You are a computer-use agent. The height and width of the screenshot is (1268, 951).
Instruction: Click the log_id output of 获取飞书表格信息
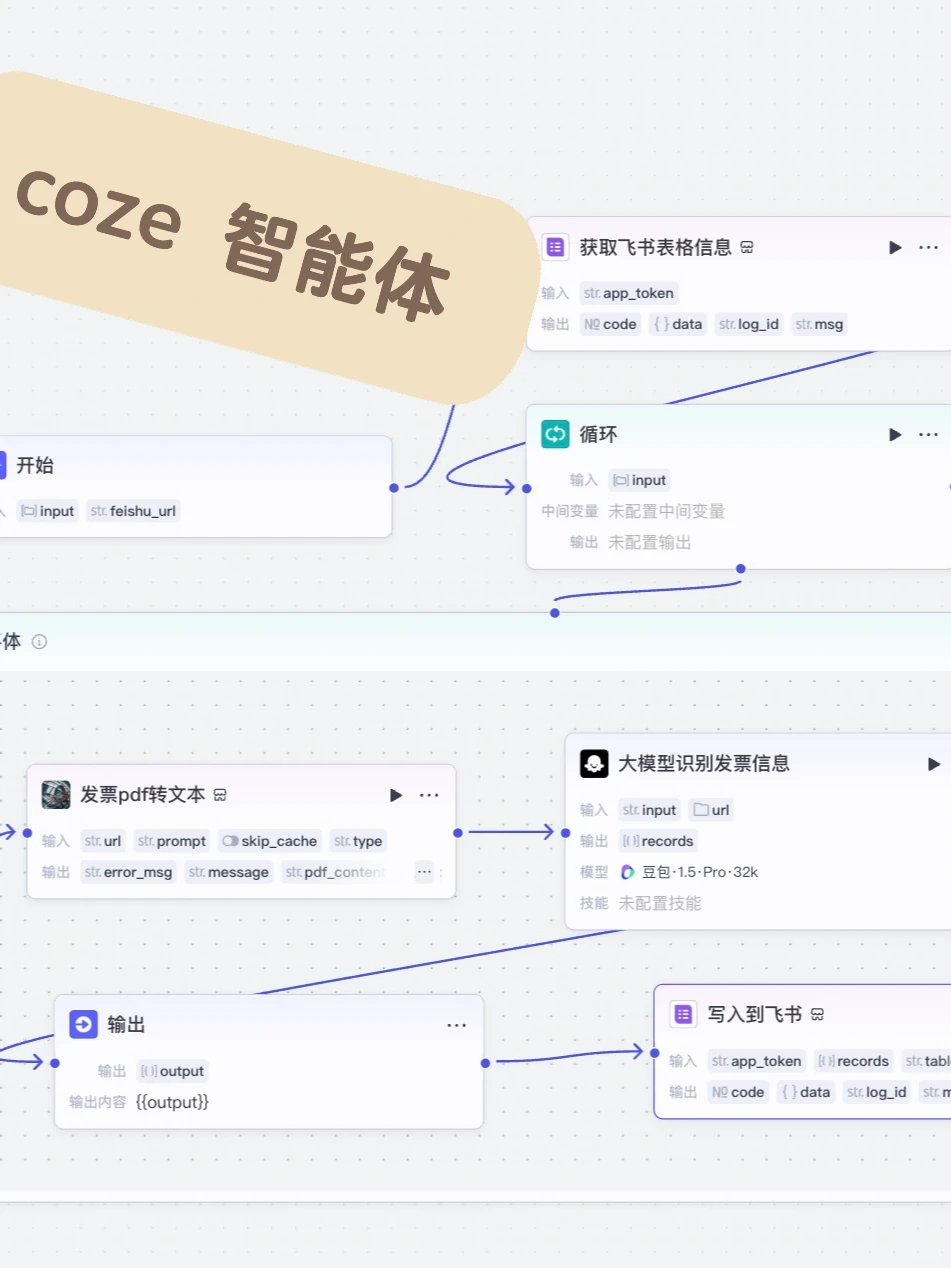749,324
